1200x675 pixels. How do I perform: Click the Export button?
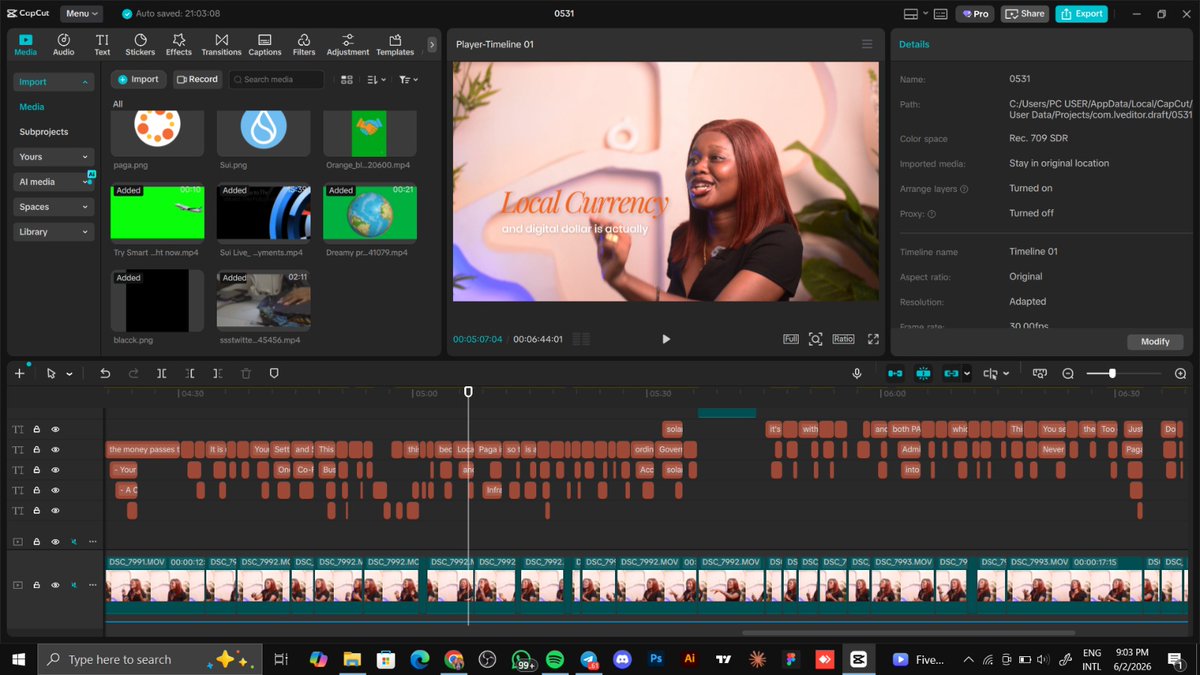pos(1082,14)
